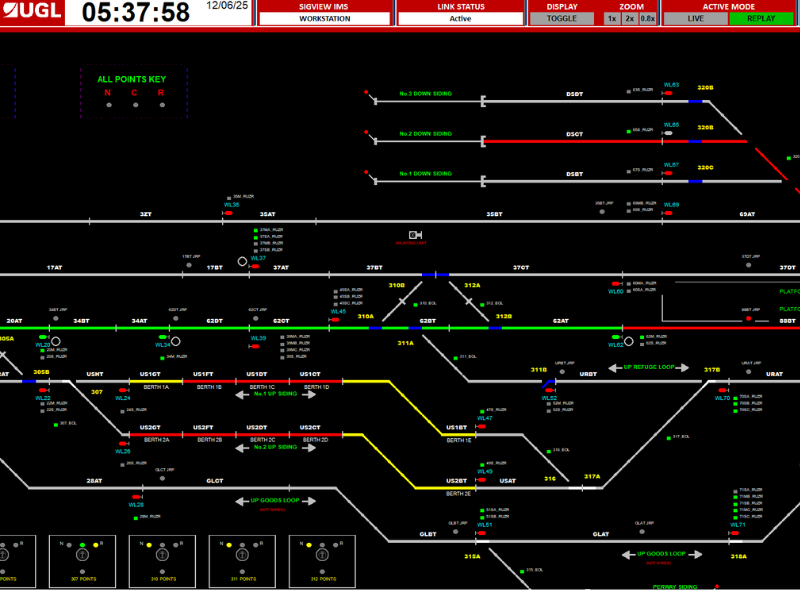Screen dimensions: 800x590
Task: Turn the 310 Points key switch
Action: (162, 554)
